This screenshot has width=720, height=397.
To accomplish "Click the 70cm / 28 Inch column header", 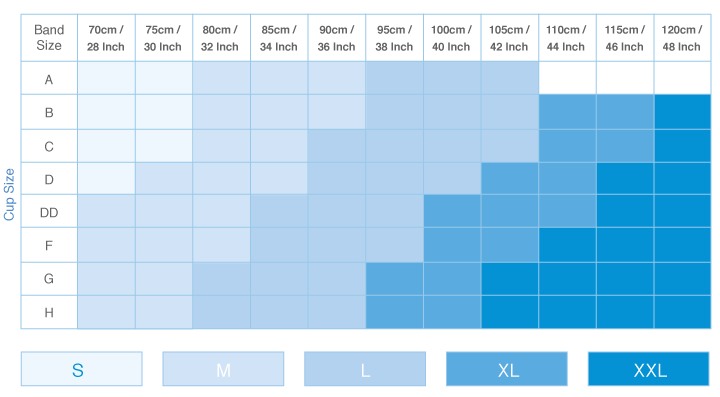I will (x=106, y=38).
